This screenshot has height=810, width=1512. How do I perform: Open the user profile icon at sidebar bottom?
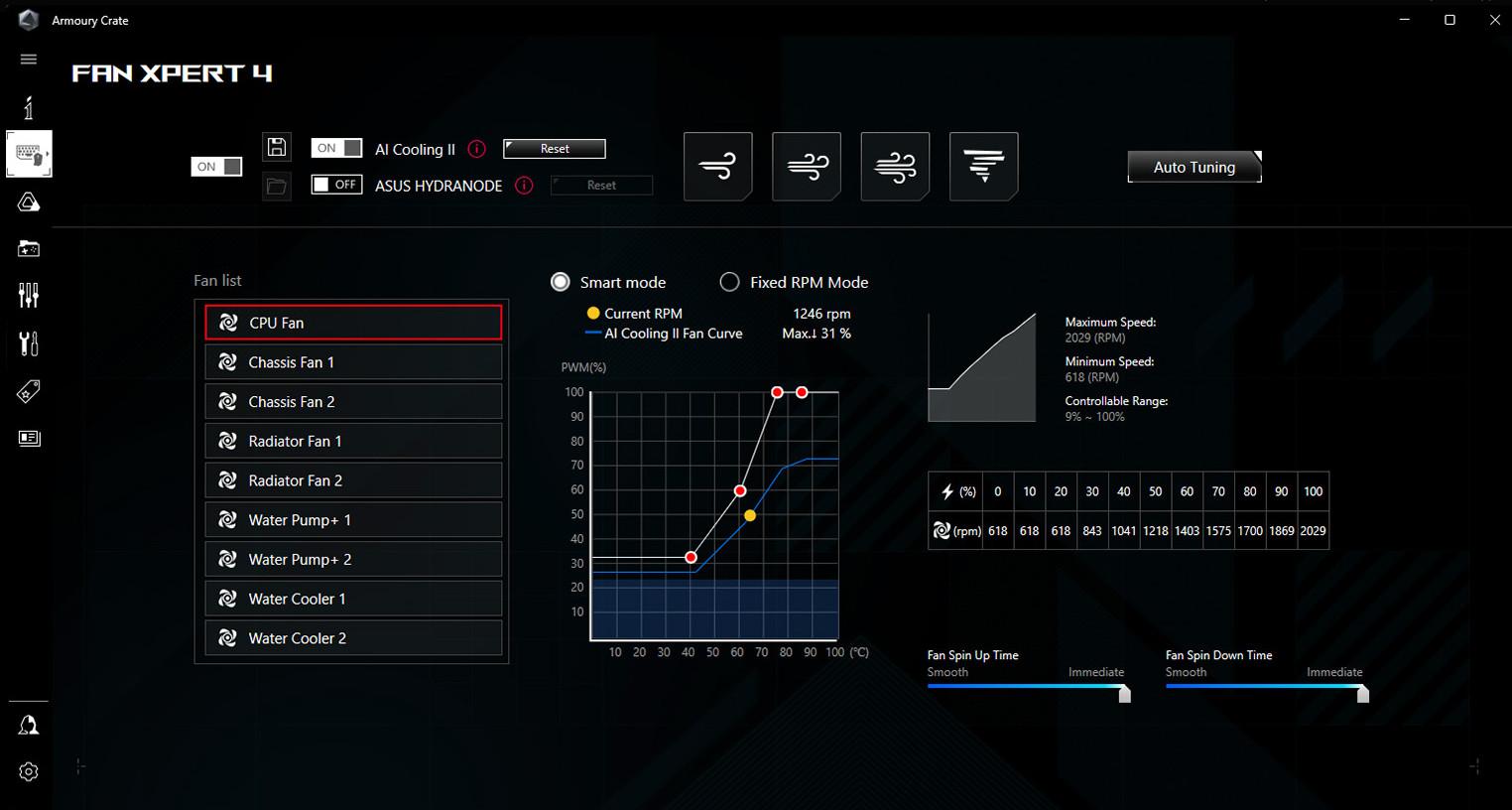29,726
